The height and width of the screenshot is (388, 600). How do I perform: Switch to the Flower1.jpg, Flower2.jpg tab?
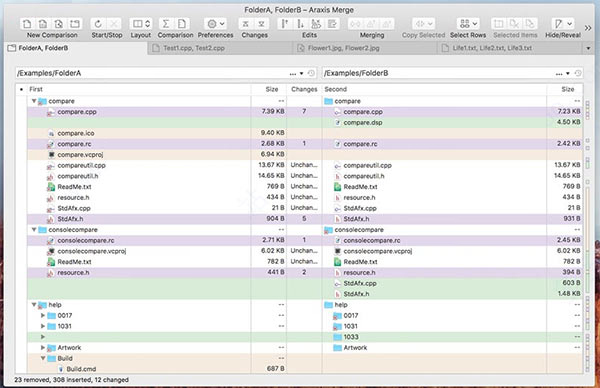click(365, 48)
